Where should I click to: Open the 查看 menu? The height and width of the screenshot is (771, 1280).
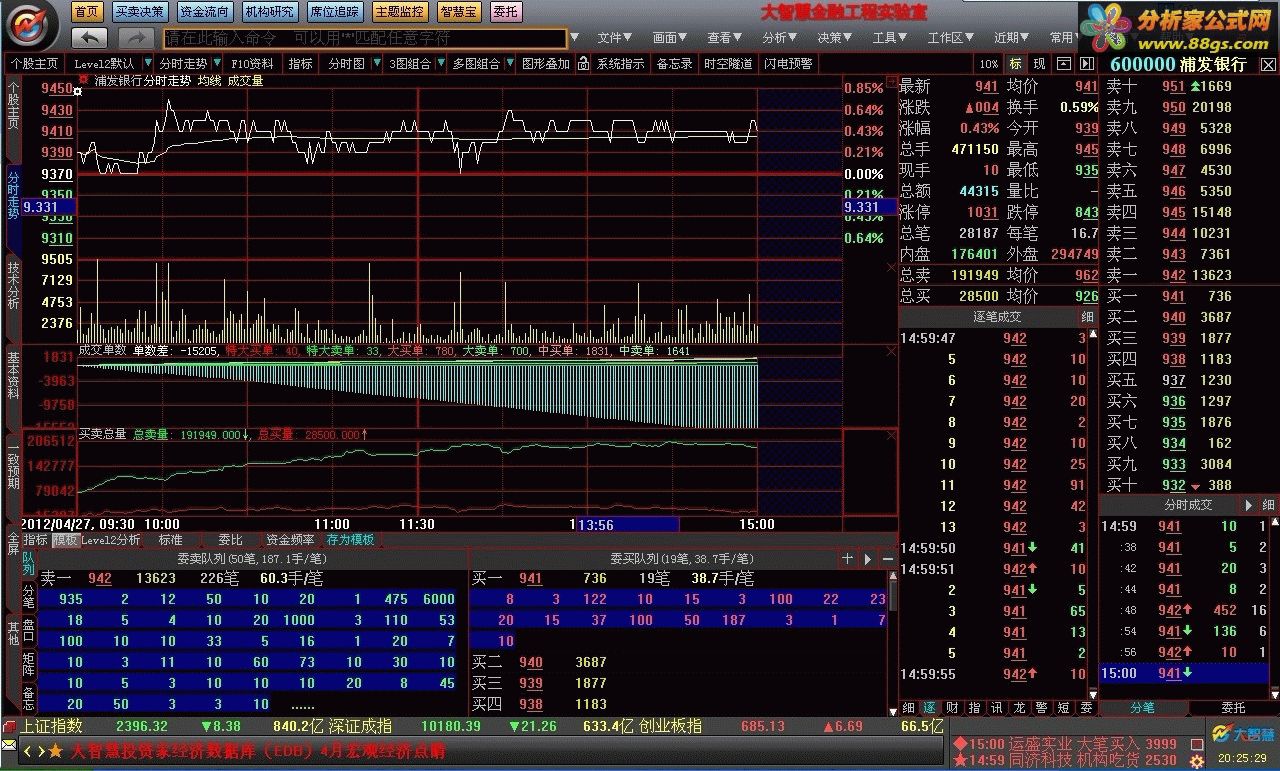(724, 38)
